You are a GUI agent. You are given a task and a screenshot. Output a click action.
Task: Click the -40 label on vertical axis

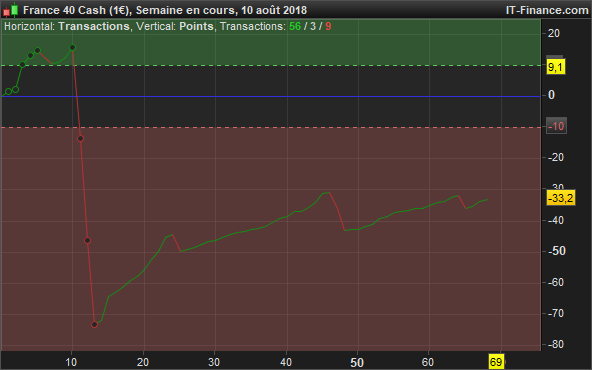pyautogui.click(x=557, y=220)
